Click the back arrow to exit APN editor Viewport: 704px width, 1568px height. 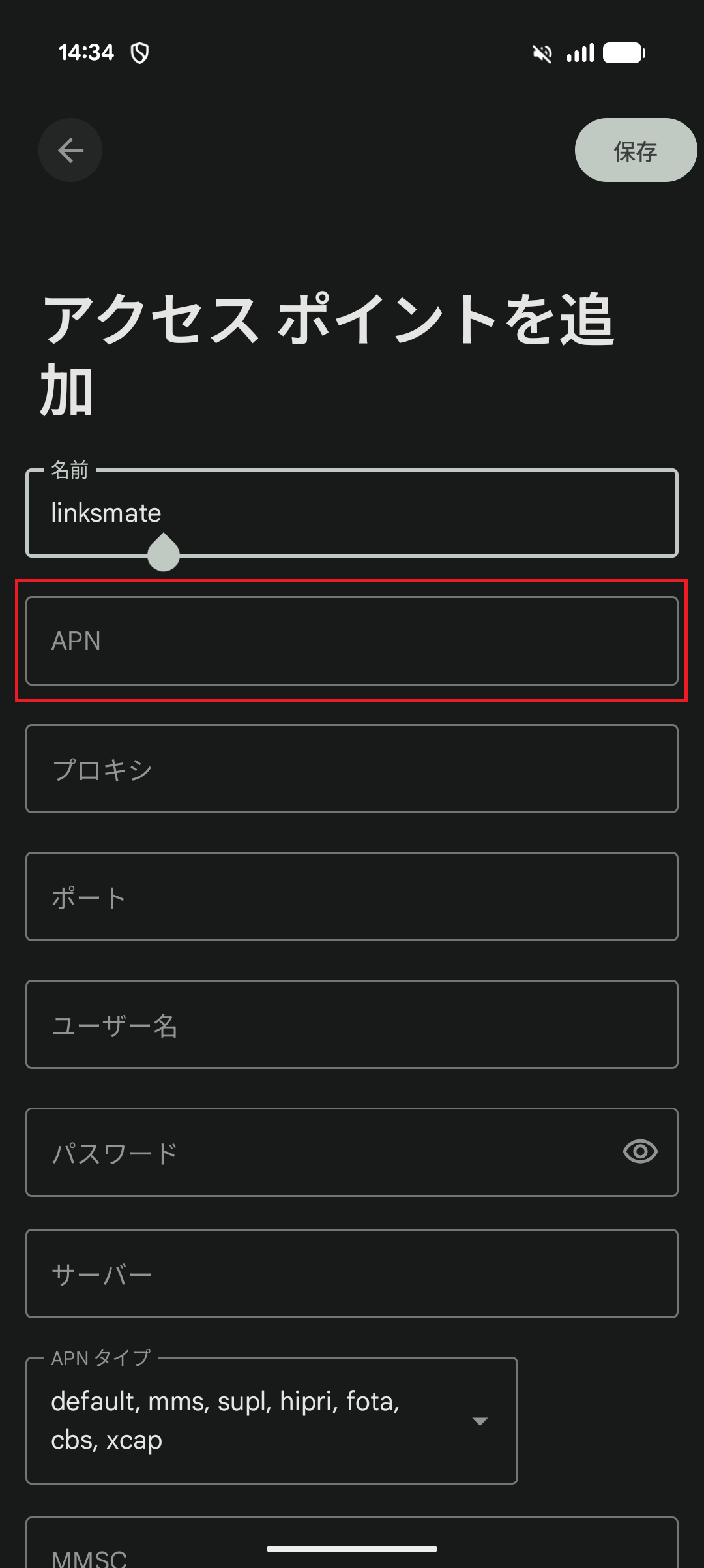tap(70, 150)
